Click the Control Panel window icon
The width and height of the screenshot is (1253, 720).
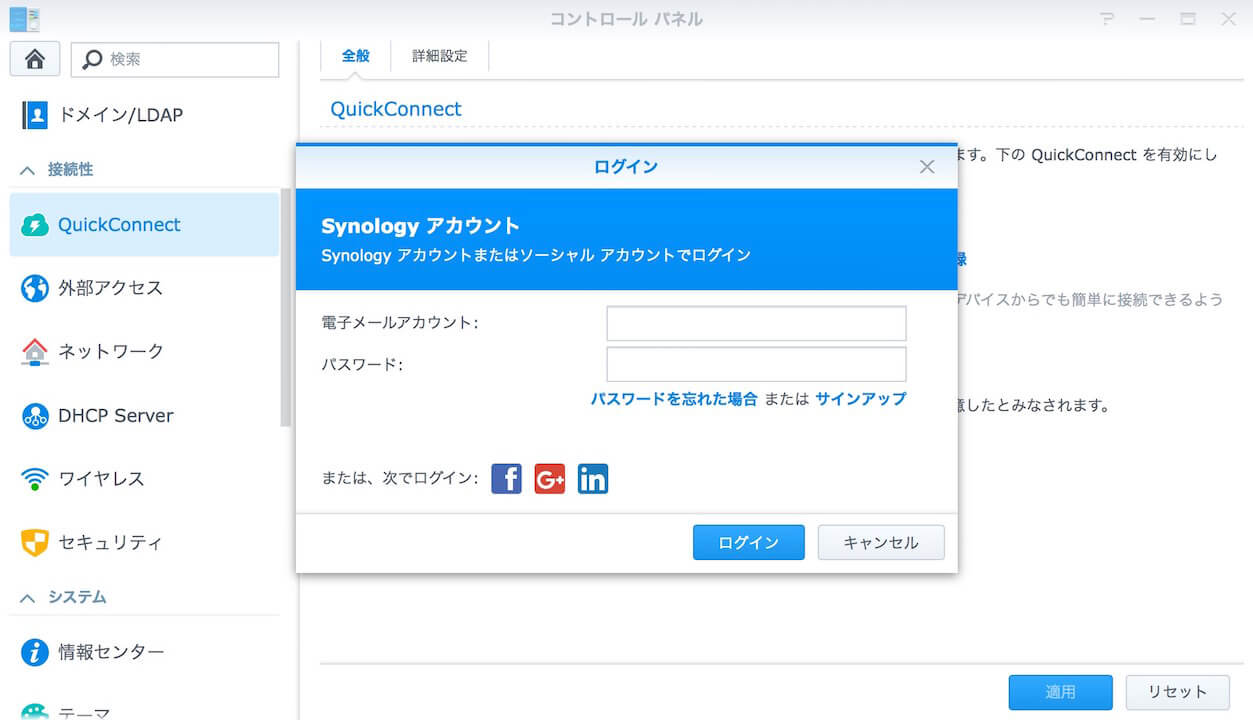click(24, 19)
